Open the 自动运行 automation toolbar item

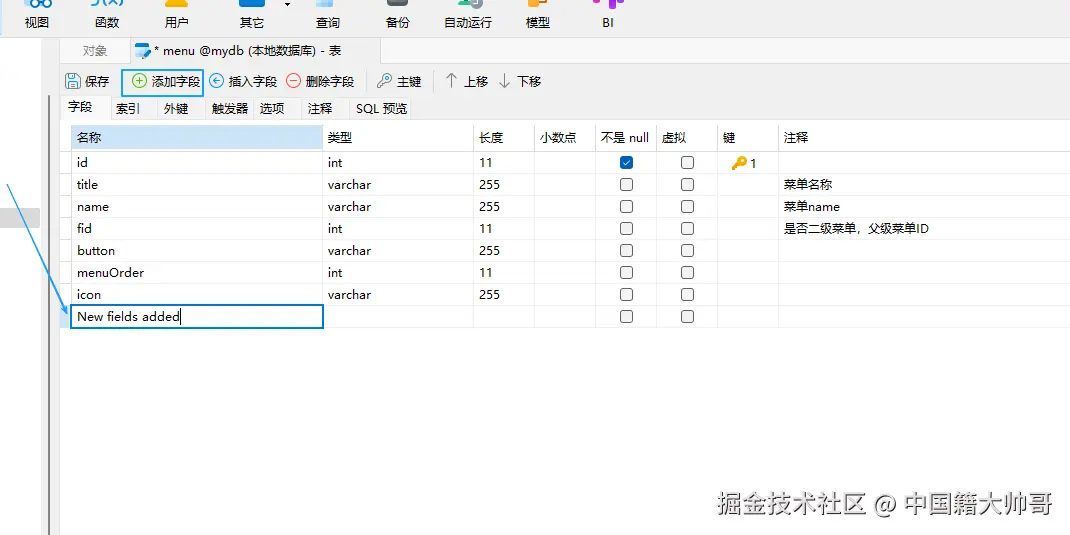468,15
